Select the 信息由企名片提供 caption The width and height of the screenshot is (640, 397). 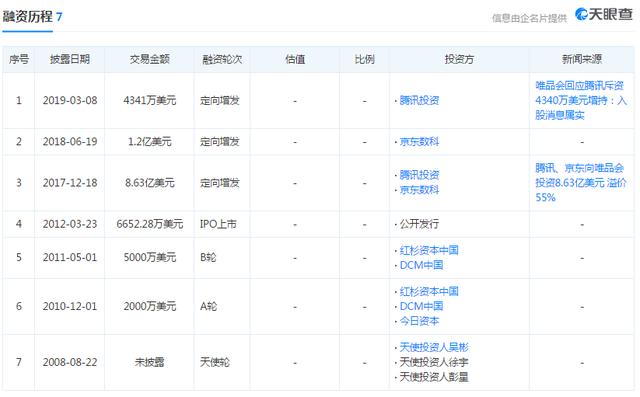(529, 18)
